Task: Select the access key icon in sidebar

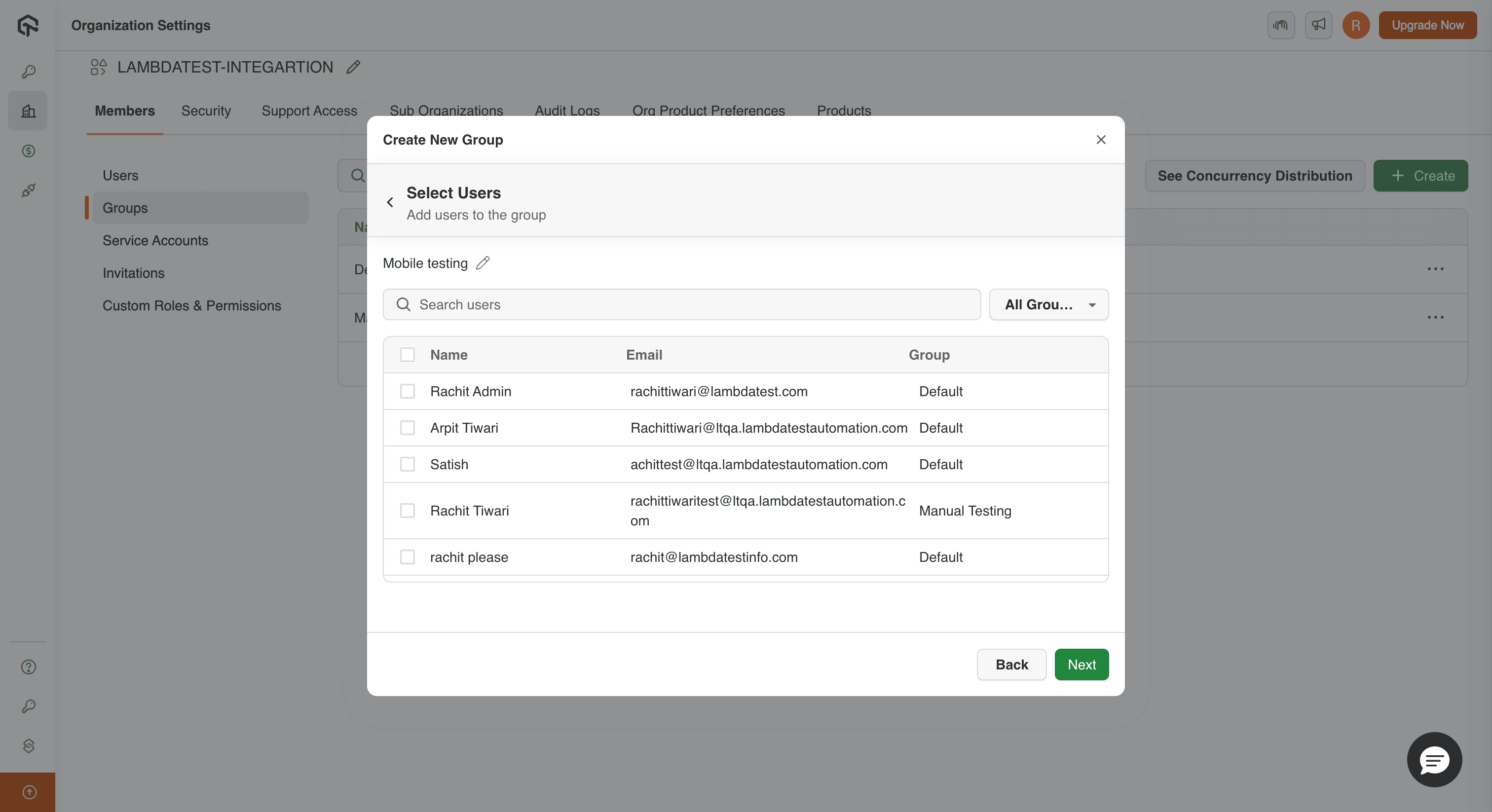Action: click(27, 71)
